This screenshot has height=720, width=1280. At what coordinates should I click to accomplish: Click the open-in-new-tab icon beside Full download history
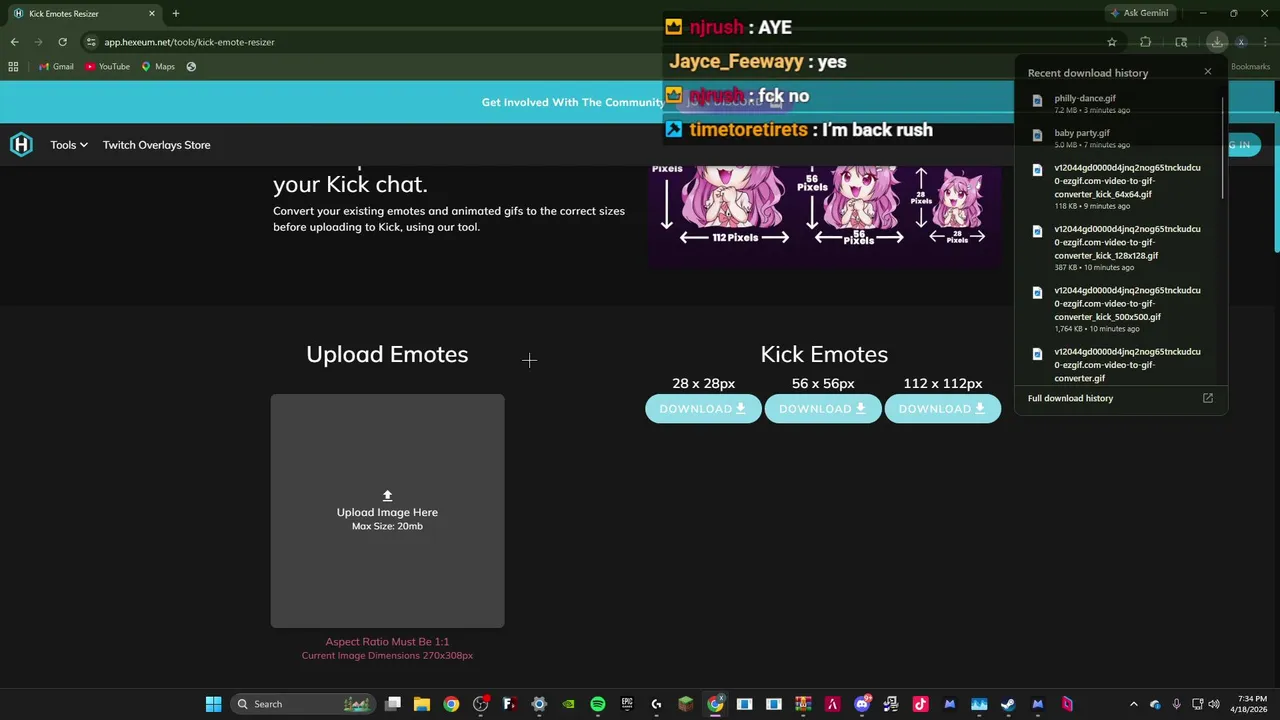(x=1207, y=398)
